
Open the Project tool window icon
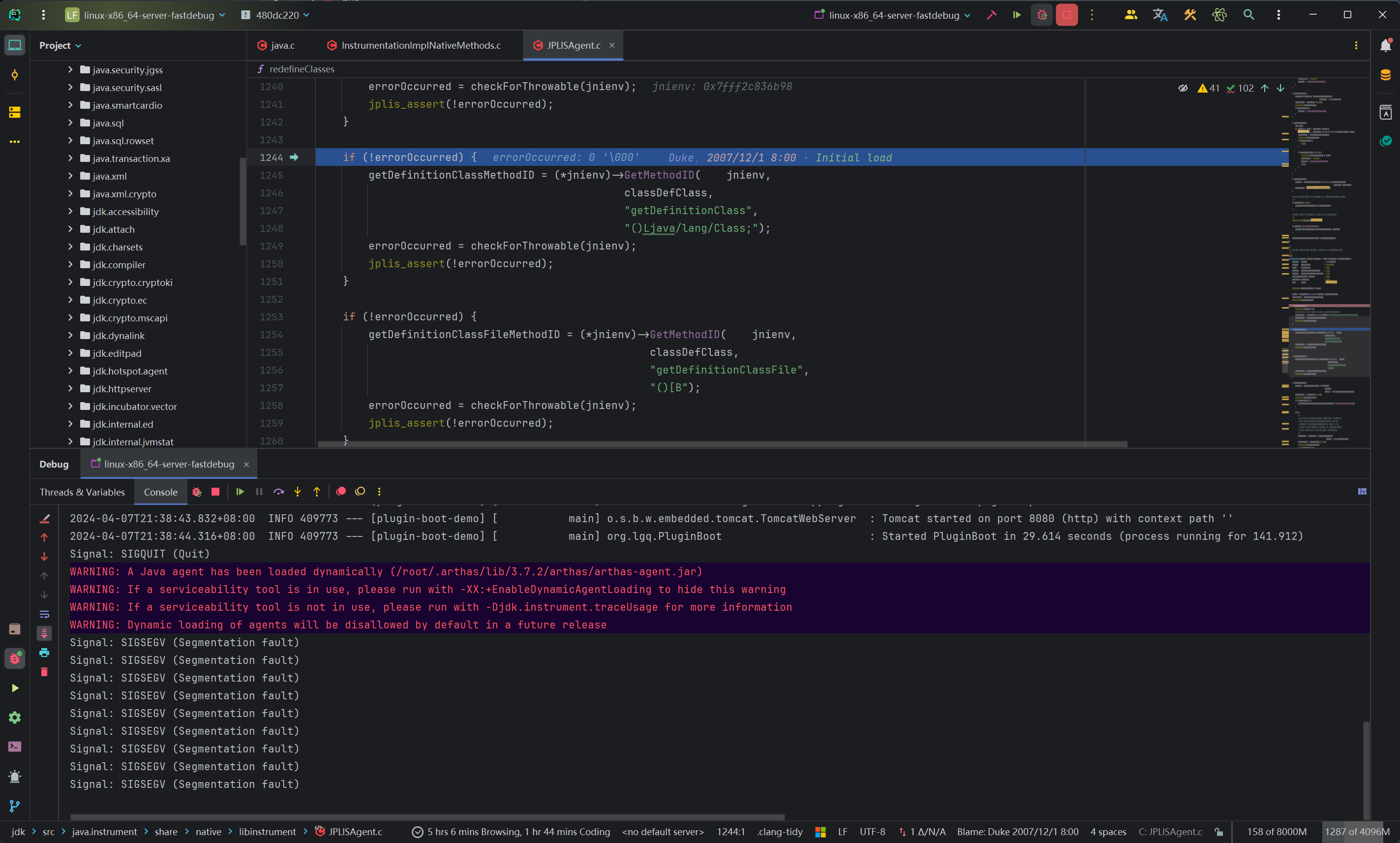[x=15, y=45]
